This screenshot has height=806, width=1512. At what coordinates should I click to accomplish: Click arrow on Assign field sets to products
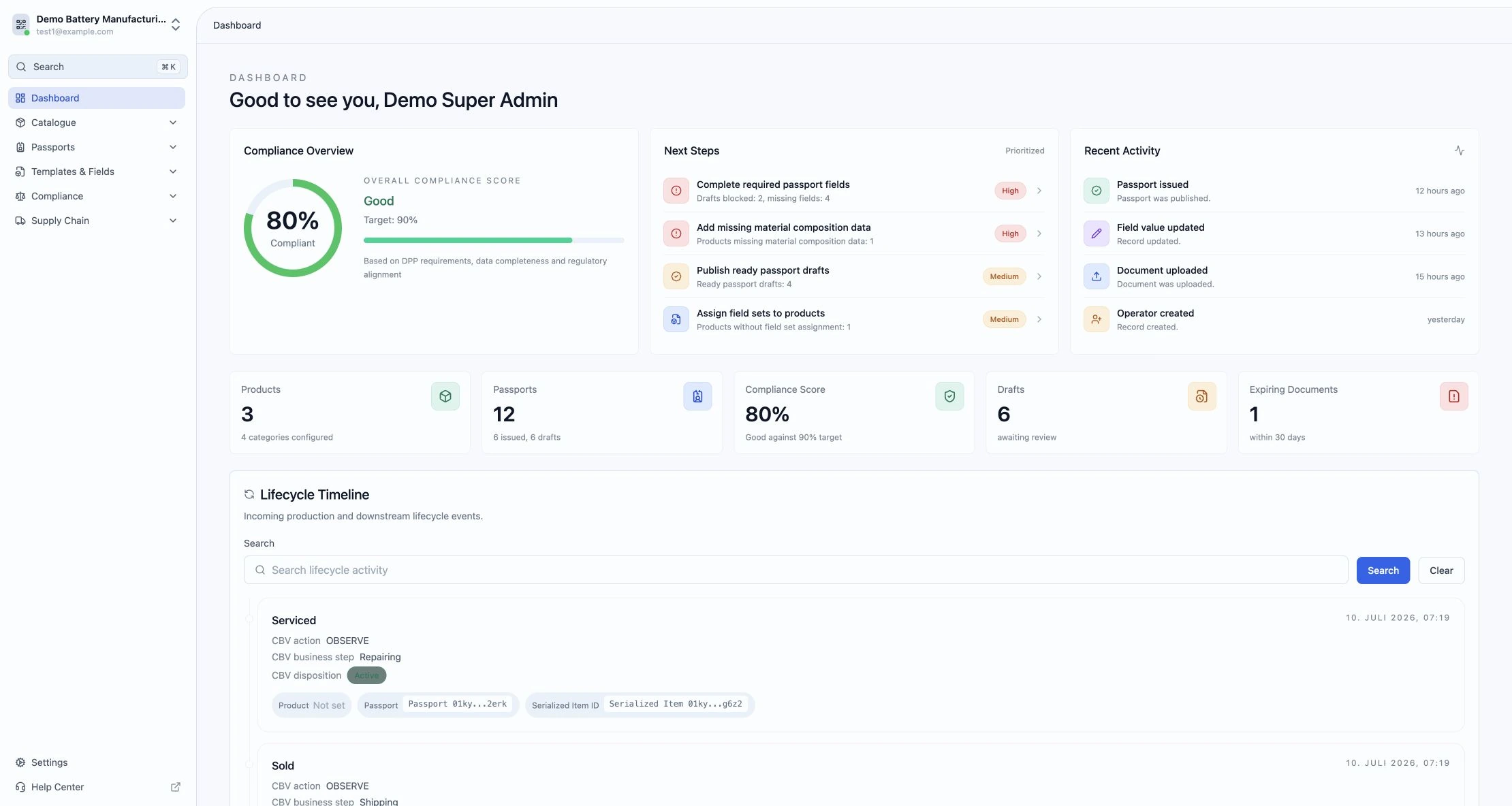pyautogui.click(x=1039, y=319)
